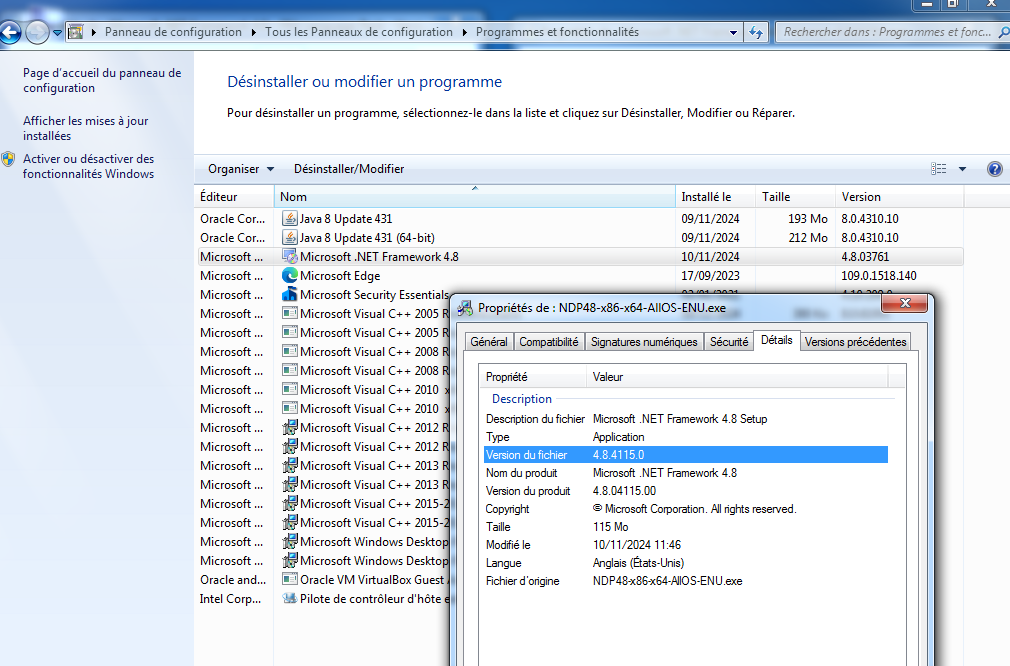Sort by the Version column header

pyautogui.click(x=899, y=197)
